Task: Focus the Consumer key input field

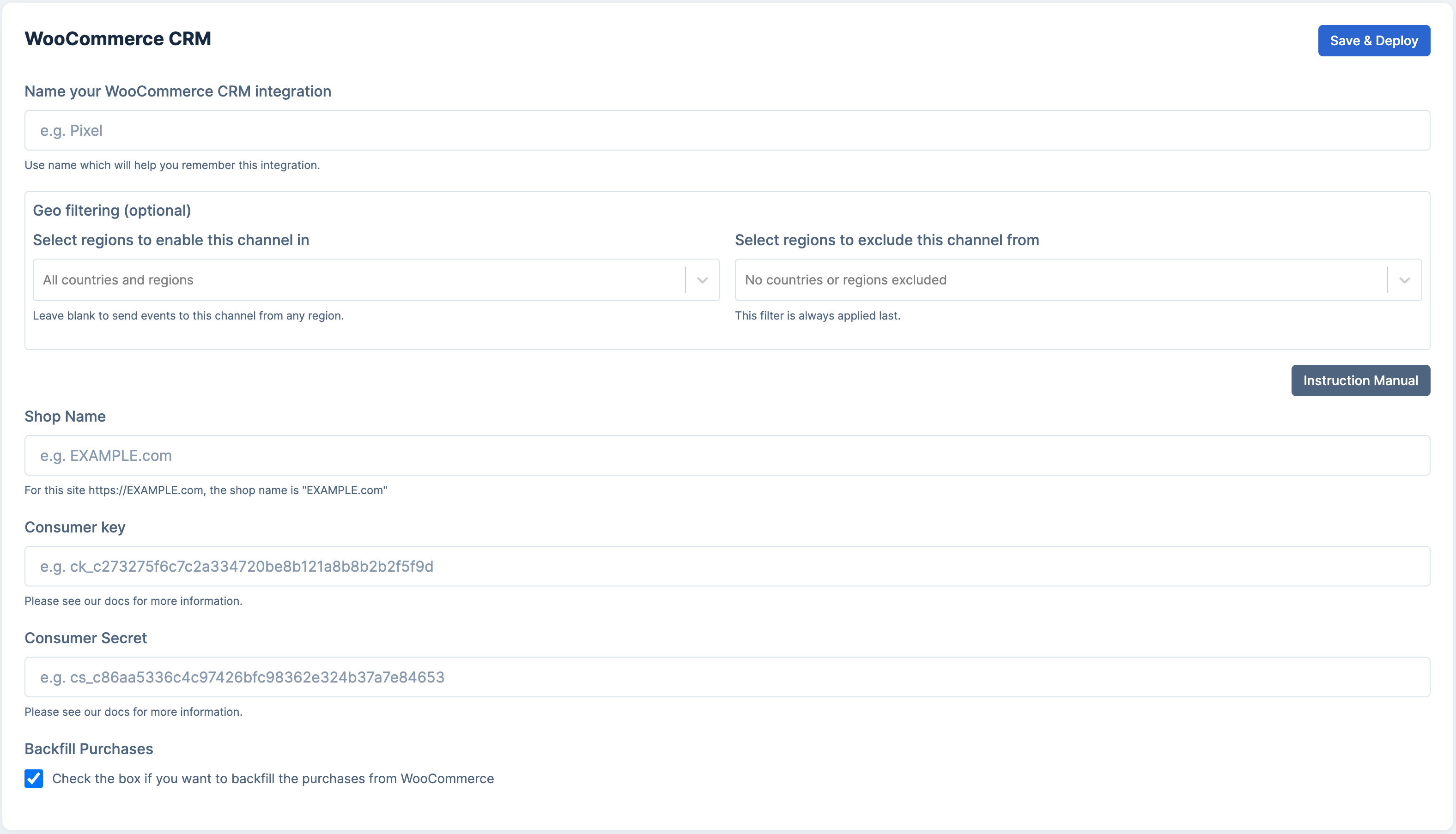Action: click(727, 566)
